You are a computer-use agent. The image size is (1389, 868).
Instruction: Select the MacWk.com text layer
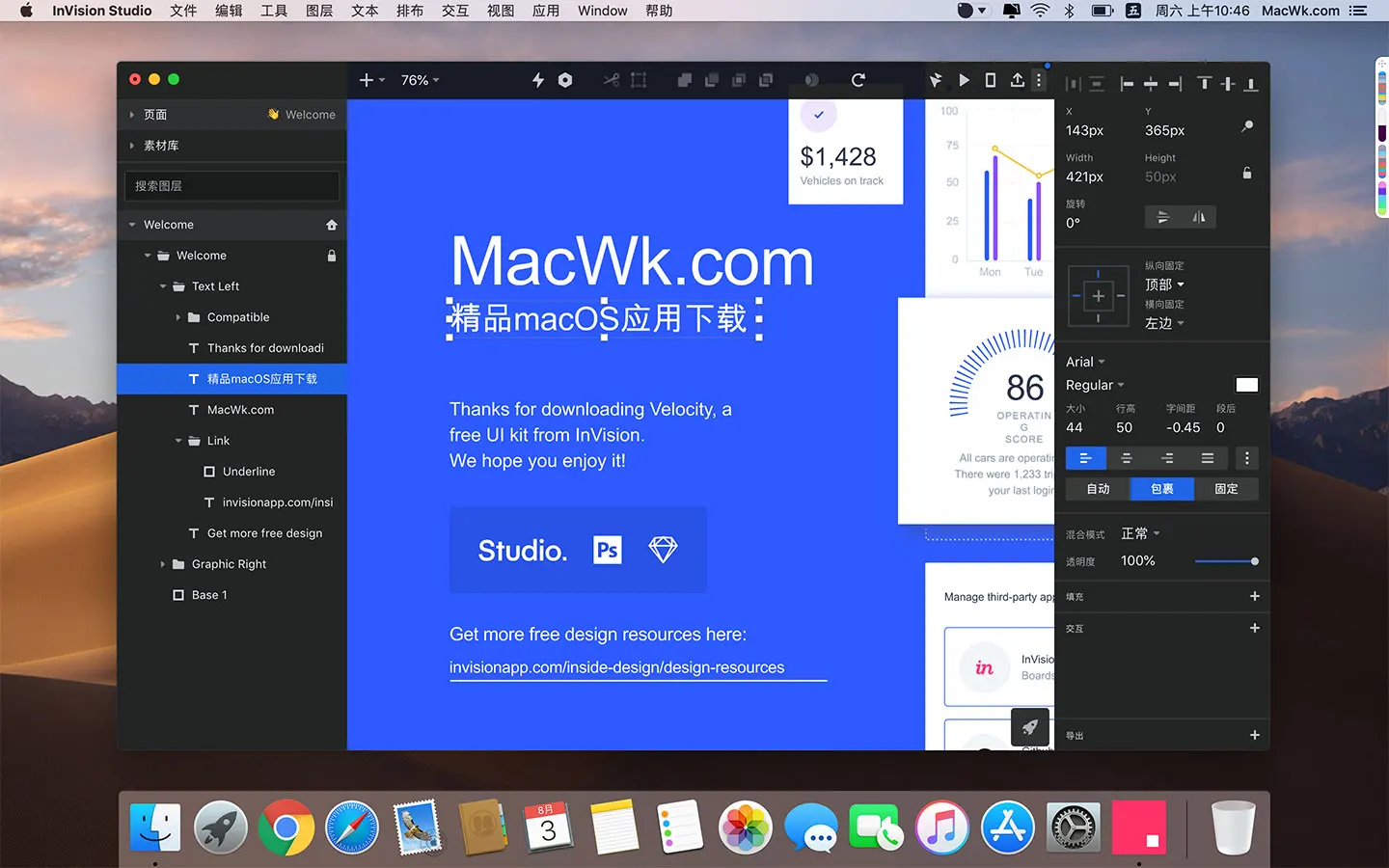(231, 410)
